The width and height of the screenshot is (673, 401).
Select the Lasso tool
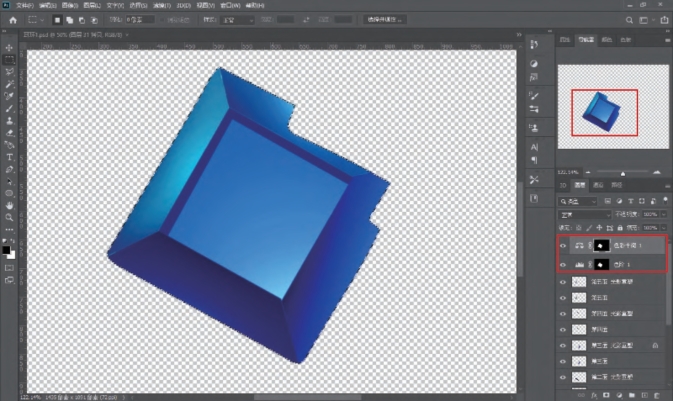pos(9,72)
